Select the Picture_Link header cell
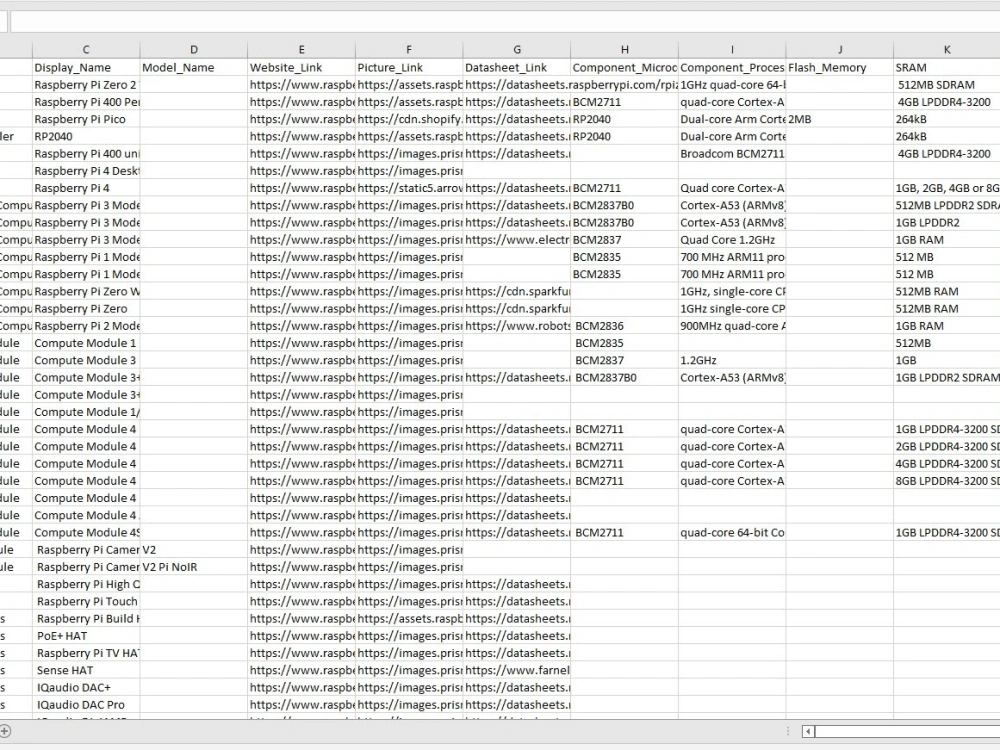Image resolution: width=1000 pixels, height=750 pixels. tap(409, 68)
